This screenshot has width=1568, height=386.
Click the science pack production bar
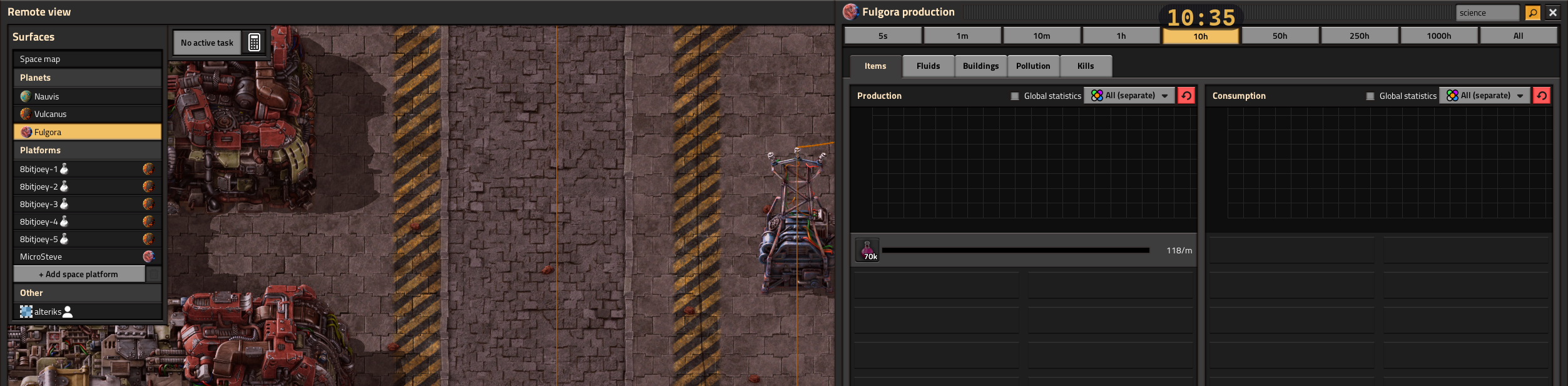(1016, 250)
